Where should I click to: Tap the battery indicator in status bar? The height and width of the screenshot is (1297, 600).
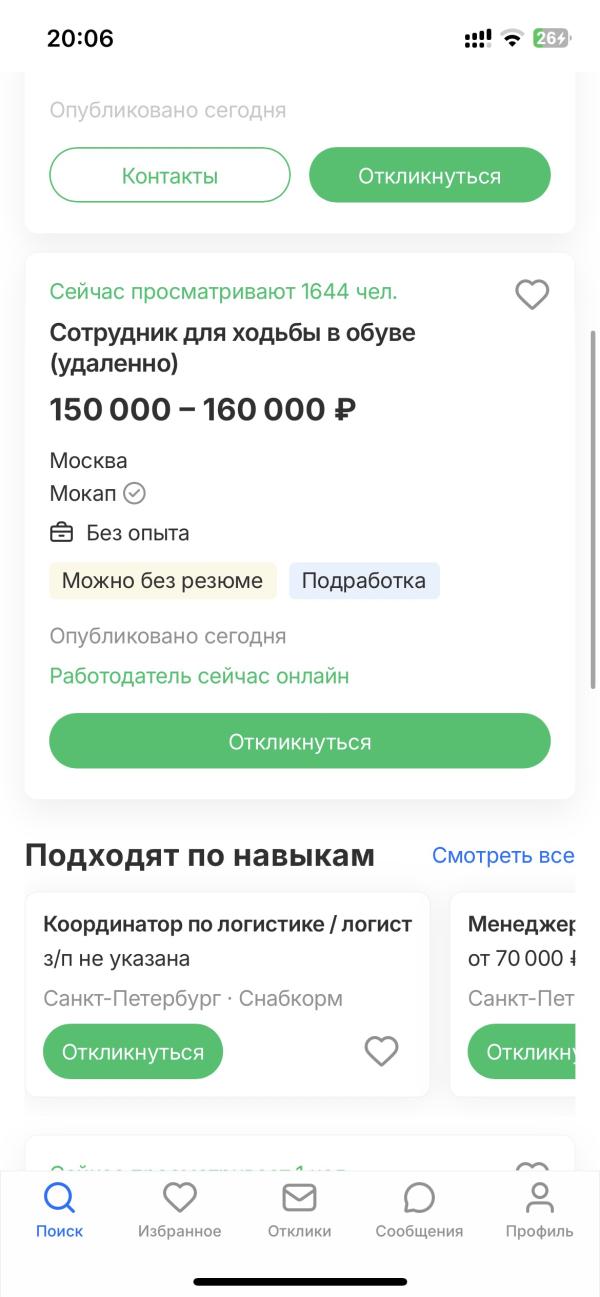[551, 39]
